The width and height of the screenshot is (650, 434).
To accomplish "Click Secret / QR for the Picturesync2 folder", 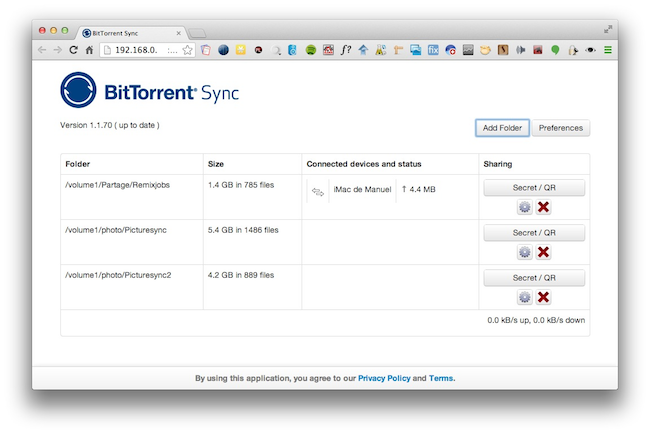I will coord(534,278).
